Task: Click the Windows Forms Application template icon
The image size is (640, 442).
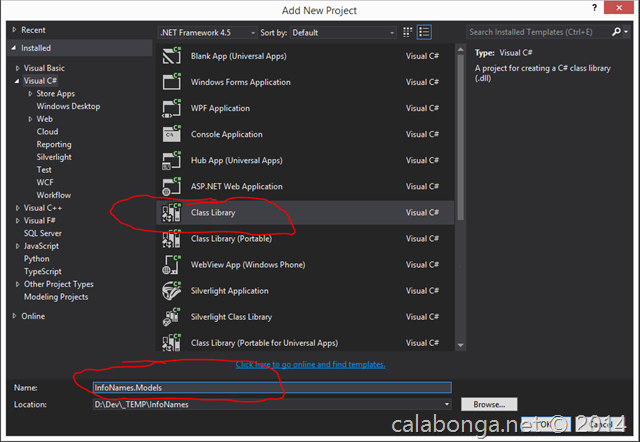Action: [171, 82]
